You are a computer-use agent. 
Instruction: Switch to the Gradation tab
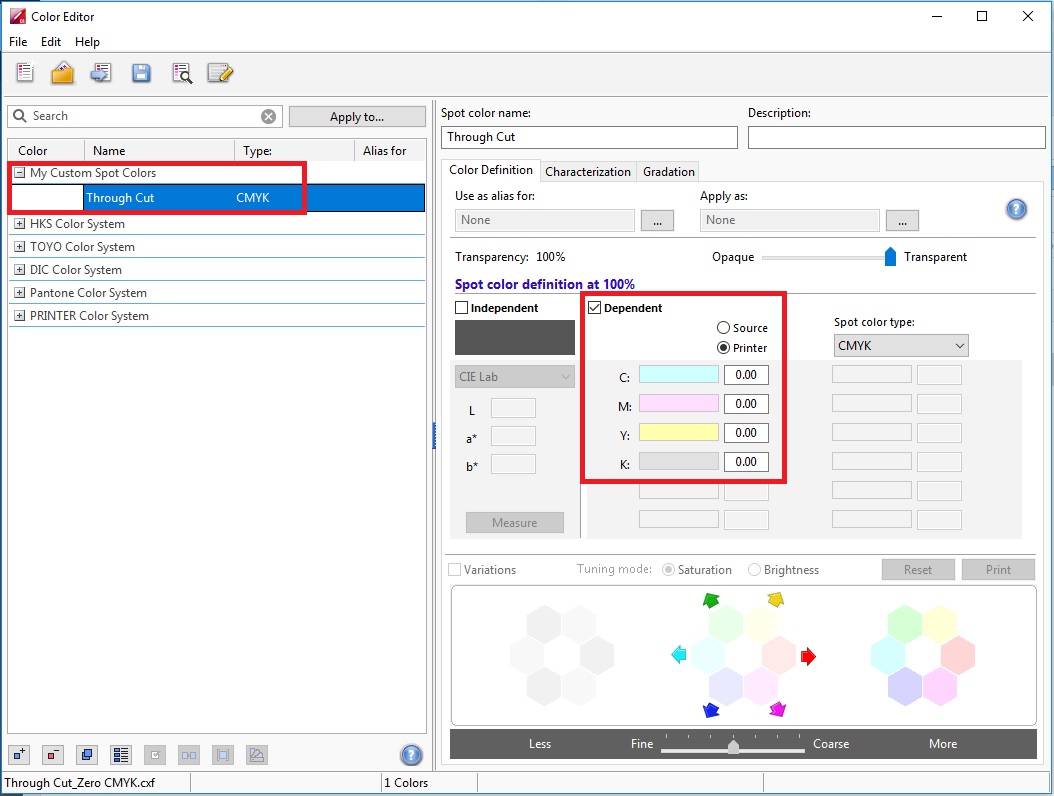point(669,171)
